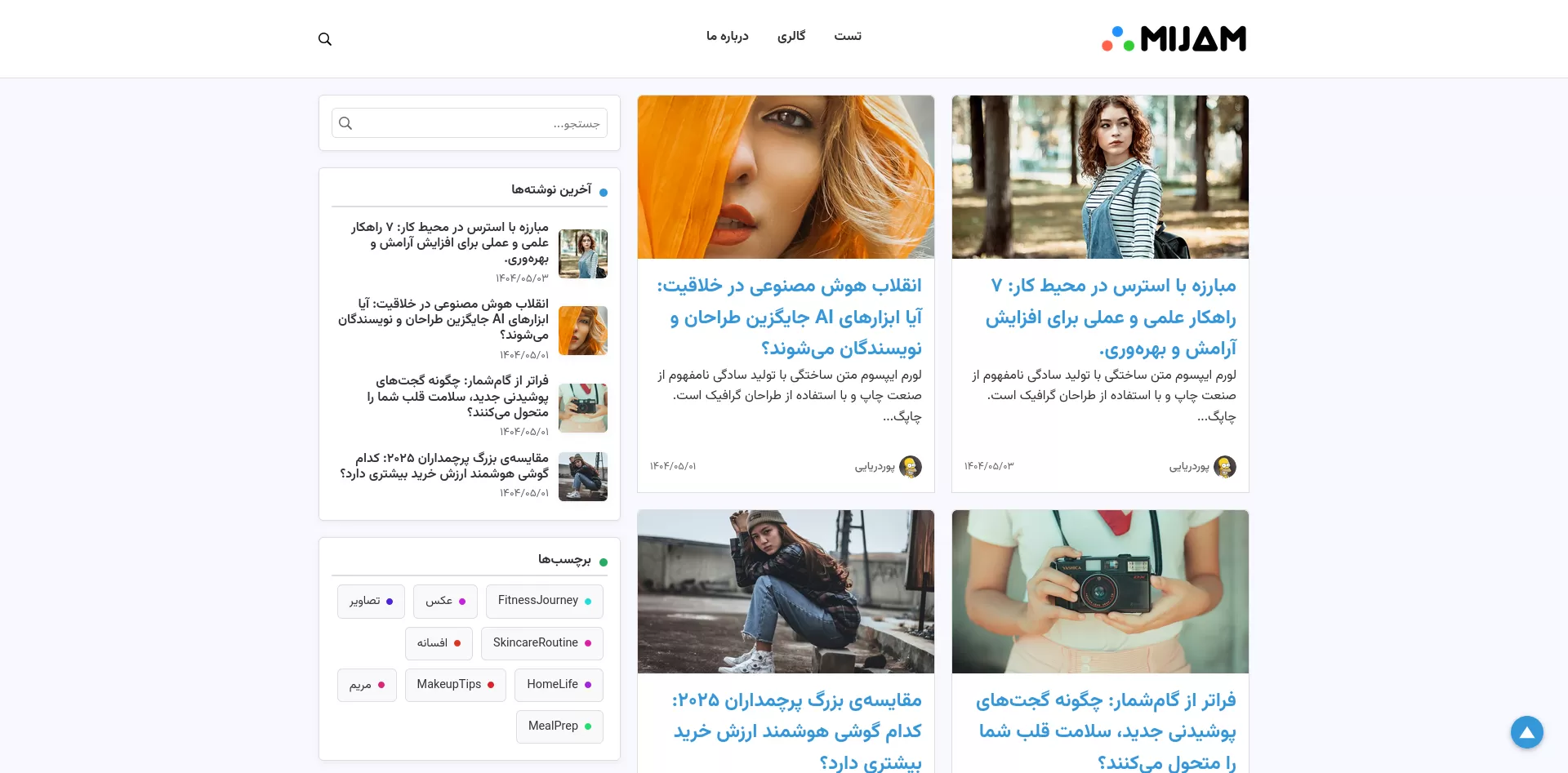This screenshot has width=1568, height=773.
Task: Open the درباره ما page
Action: [728, 36]
